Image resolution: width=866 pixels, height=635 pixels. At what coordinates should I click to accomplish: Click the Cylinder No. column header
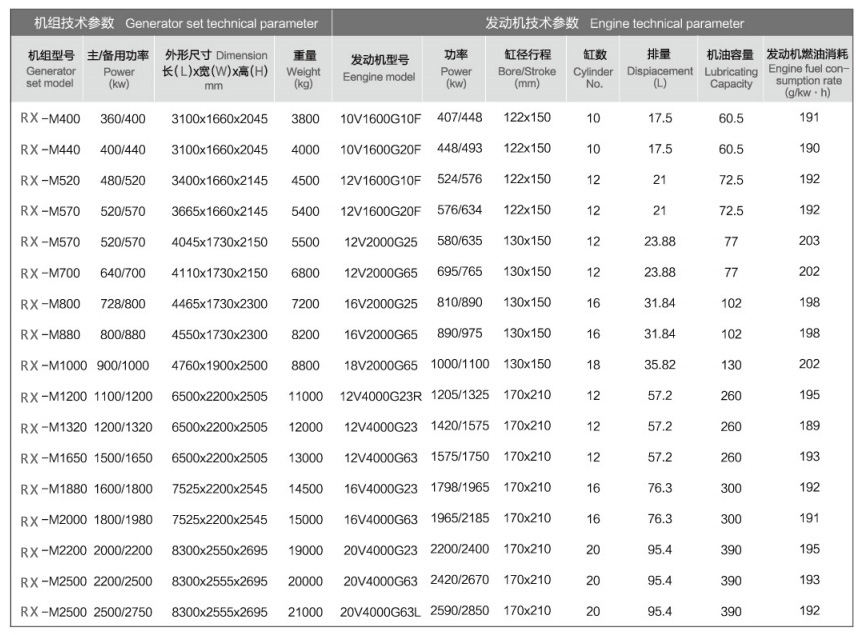[x=593, y=70]
